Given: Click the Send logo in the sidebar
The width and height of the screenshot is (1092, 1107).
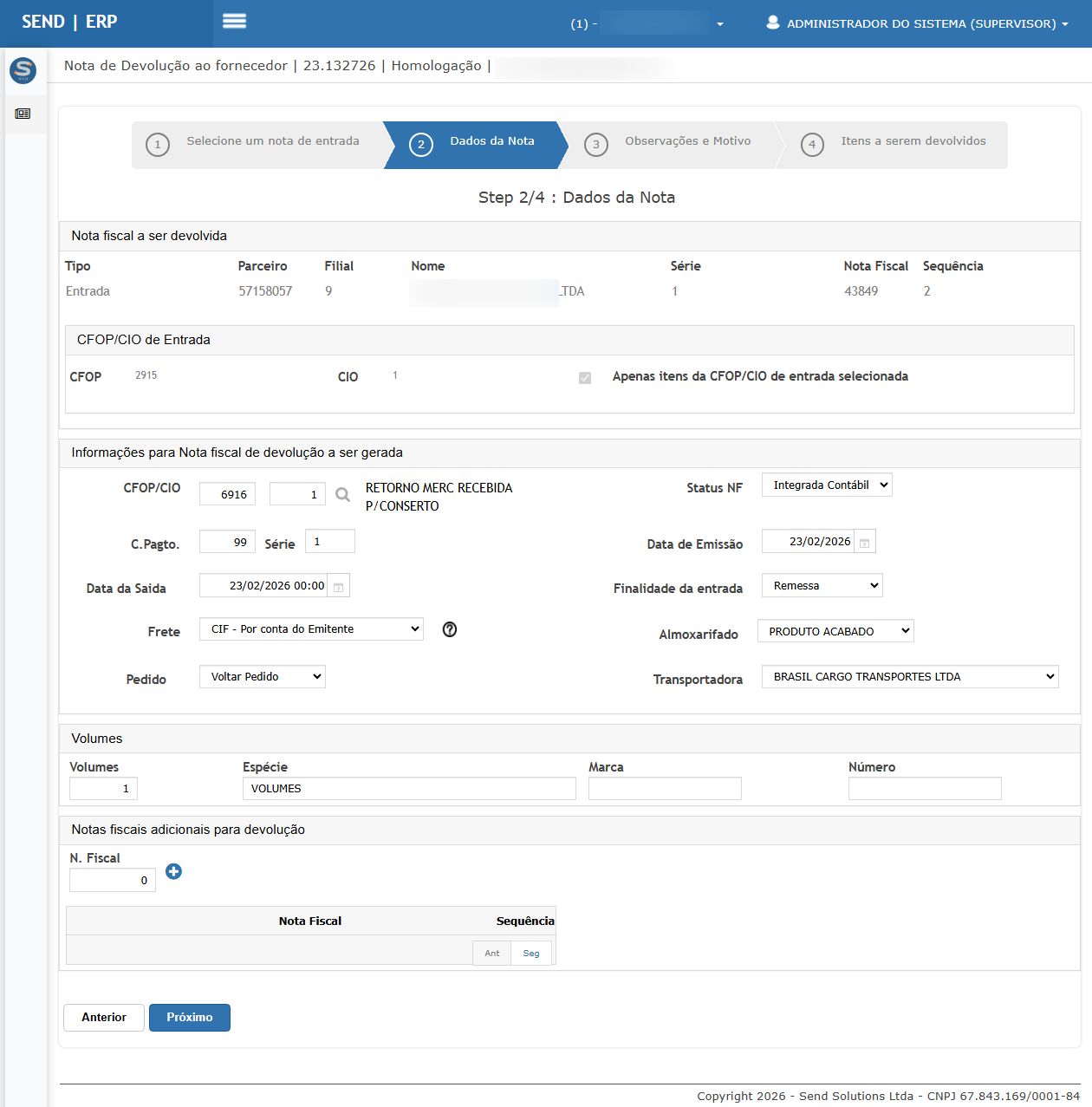Looking at the screenshot, I should tap(23, 70).
